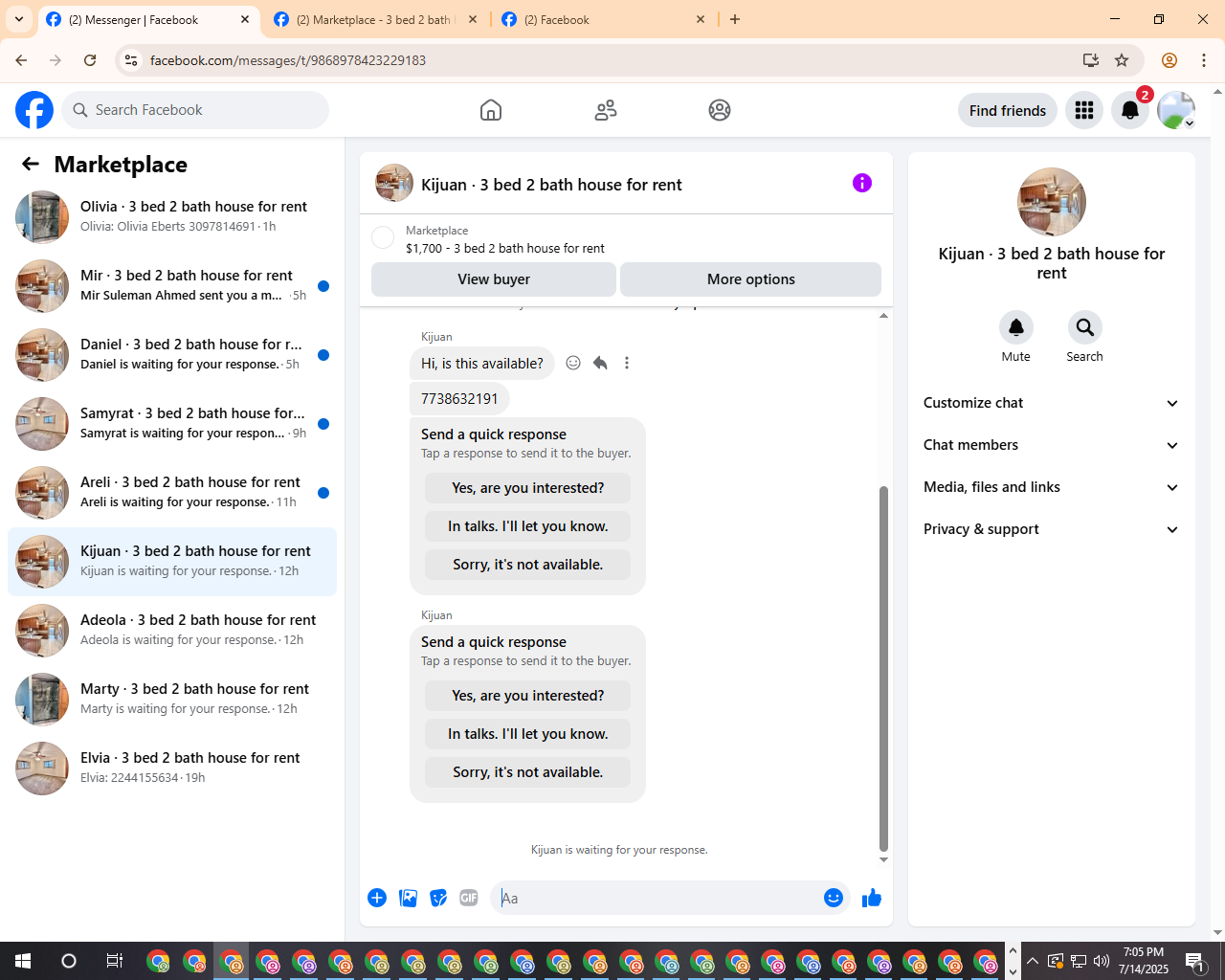1225x980 pixels.
Task: Choose a GIF in composer
Action: point(469,898)
